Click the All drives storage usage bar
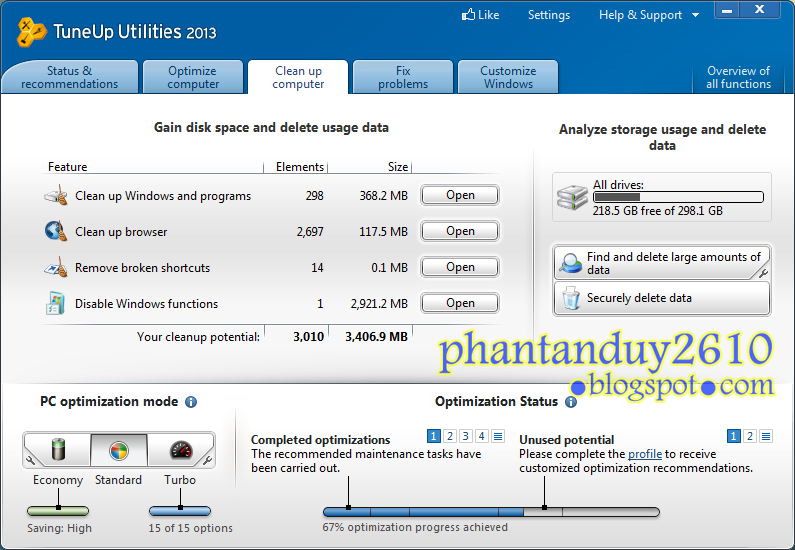The width and height of the screenshot is (795, 550). 678,197
